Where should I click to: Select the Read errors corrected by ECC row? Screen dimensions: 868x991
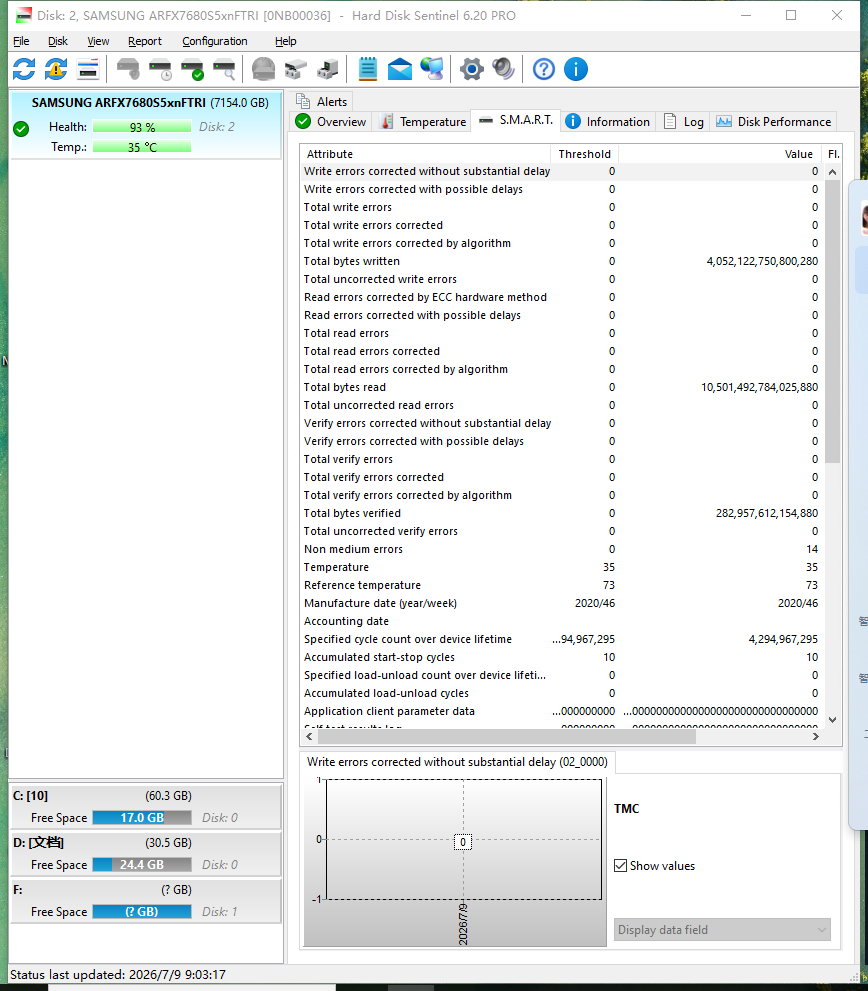pos(561,297)
